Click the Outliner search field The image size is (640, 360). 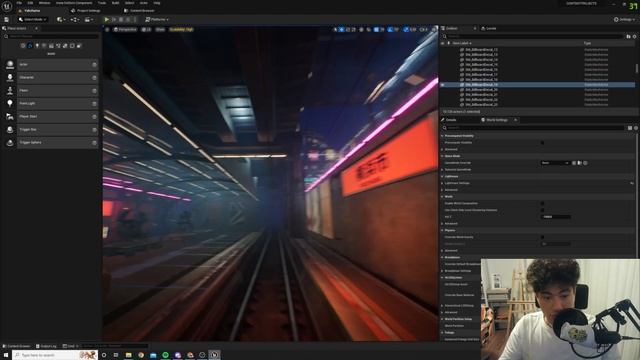532,36
